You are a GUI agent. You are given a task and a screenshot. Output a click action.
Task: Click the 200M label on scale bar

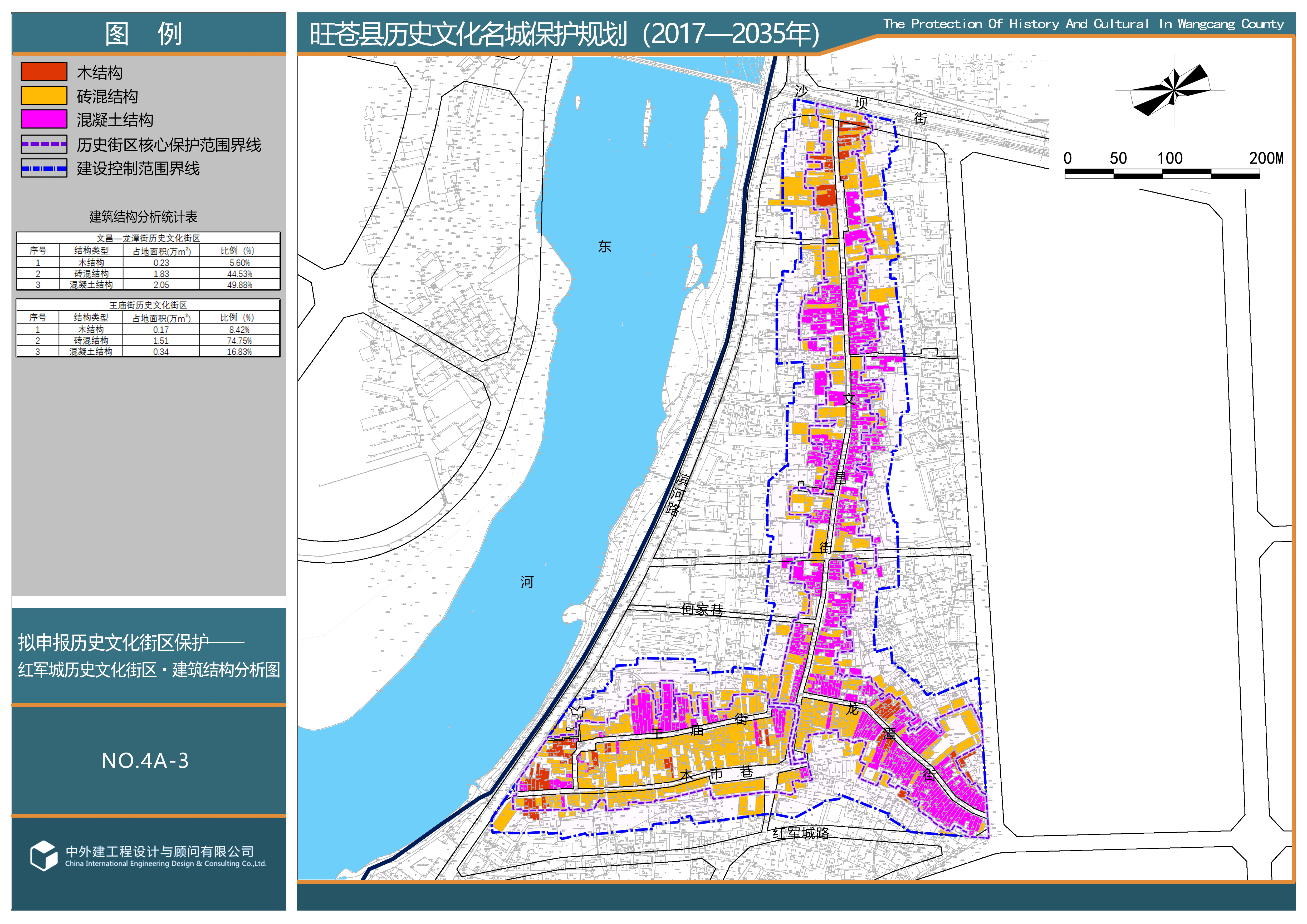(1265, 158)
